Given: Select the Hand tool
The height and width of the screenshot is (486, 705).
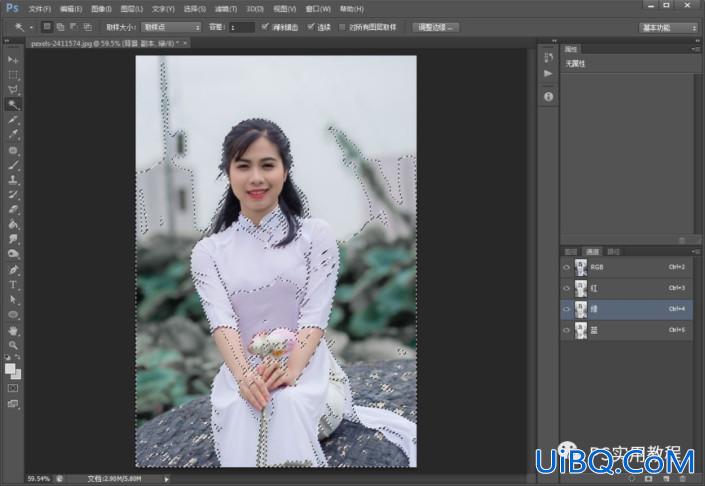Looking at the screenshot, I should coord(13,331).
